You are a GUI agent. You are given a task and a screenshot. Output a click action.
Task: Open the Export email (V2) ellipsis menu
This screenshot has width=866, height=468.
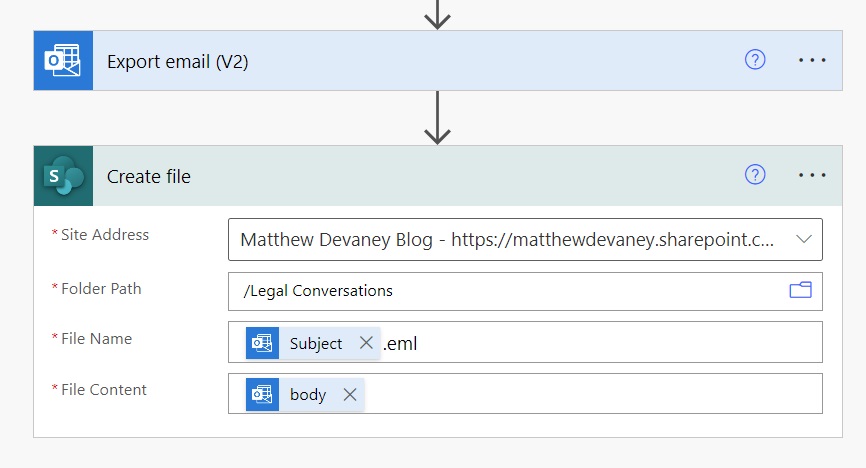coord(812,60)
